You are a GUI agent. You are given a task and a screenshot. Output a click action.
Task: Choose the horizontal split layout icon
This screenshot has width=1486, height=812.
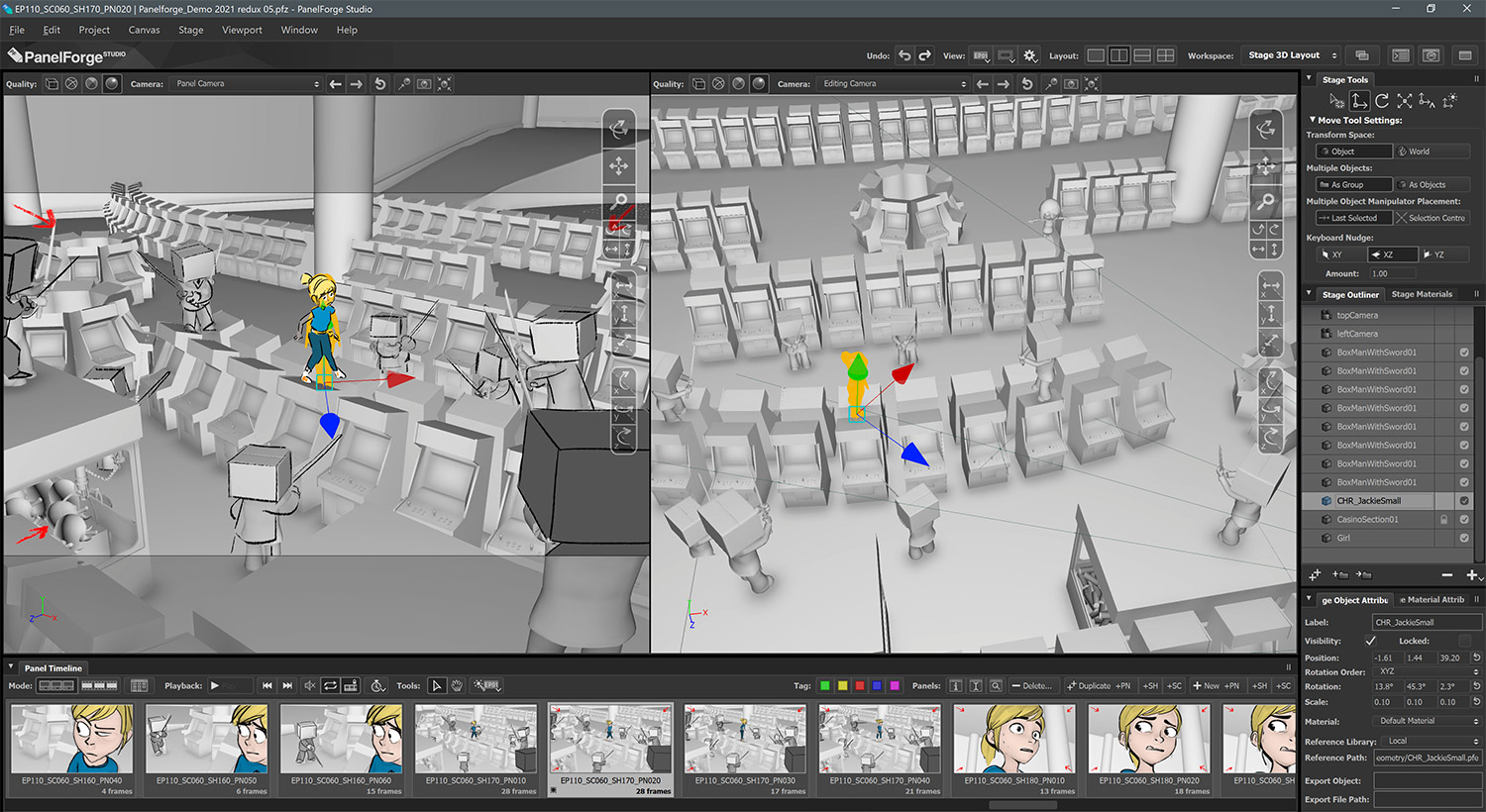click(x=1142, y=55)
